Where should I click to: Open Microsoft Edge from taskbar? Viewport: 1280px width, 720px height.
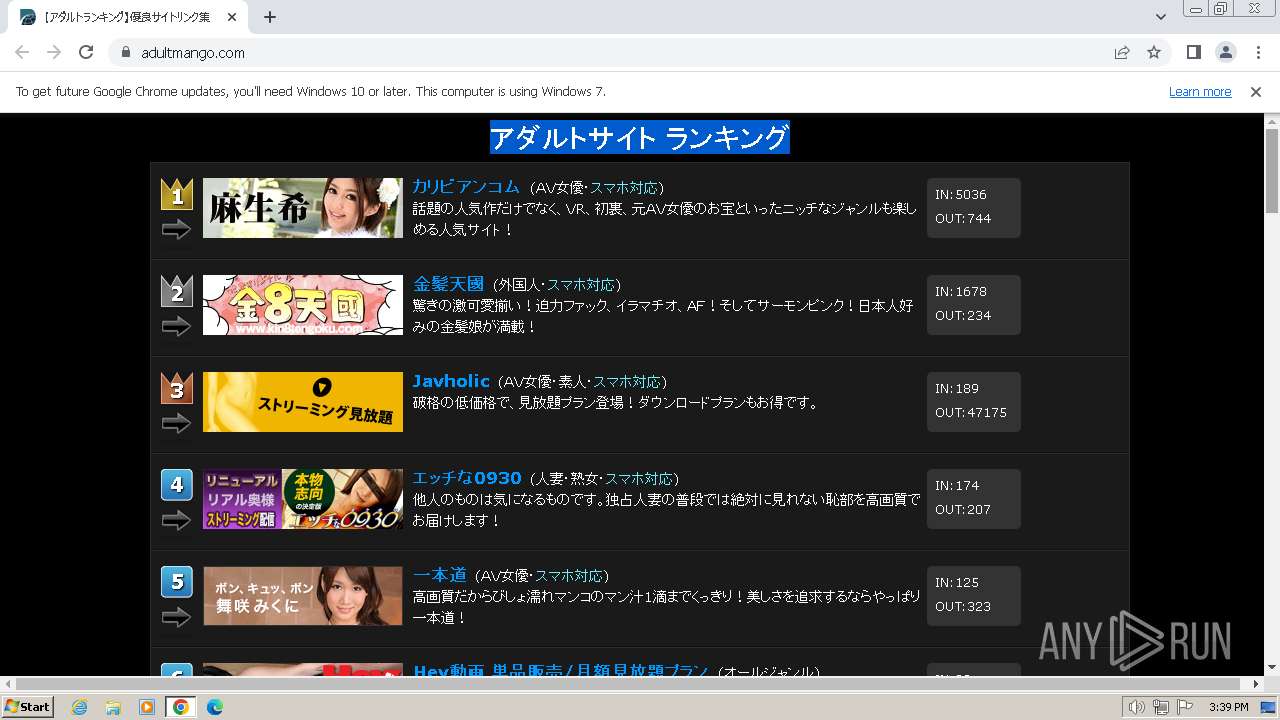(x=215, y=707)
